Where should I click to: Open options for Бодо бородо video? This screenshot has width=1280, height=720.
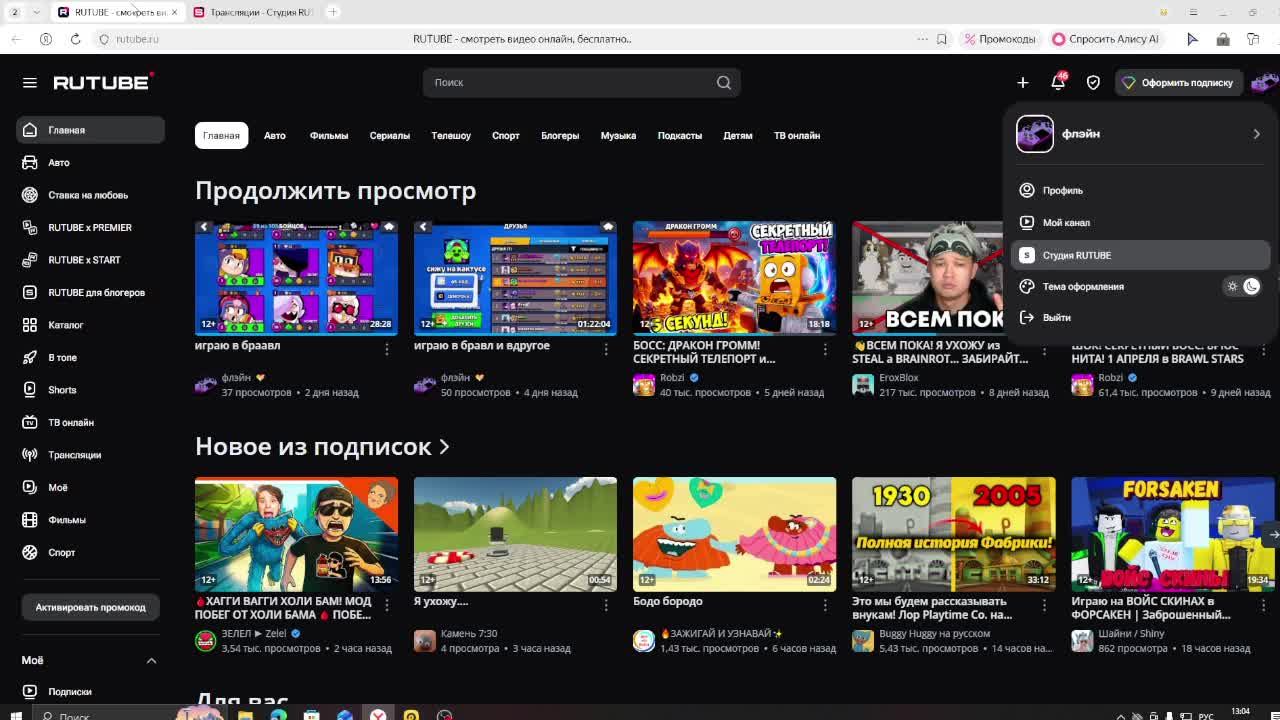click(825, 605)
